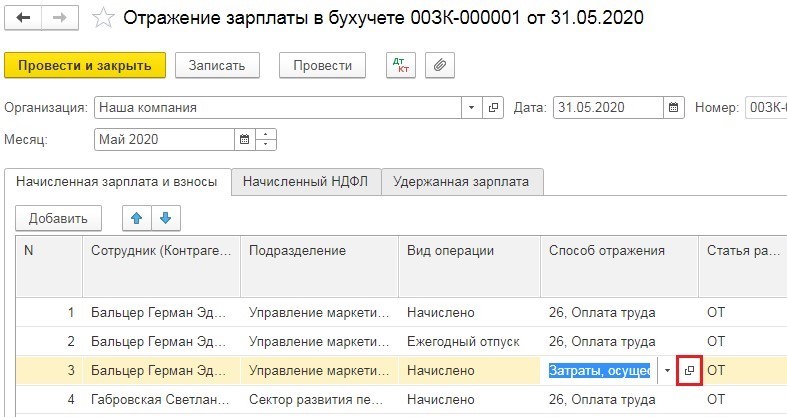Click the back navigation arrow
Viewport: 787px width, 417px height.
(x=23, y=19)
